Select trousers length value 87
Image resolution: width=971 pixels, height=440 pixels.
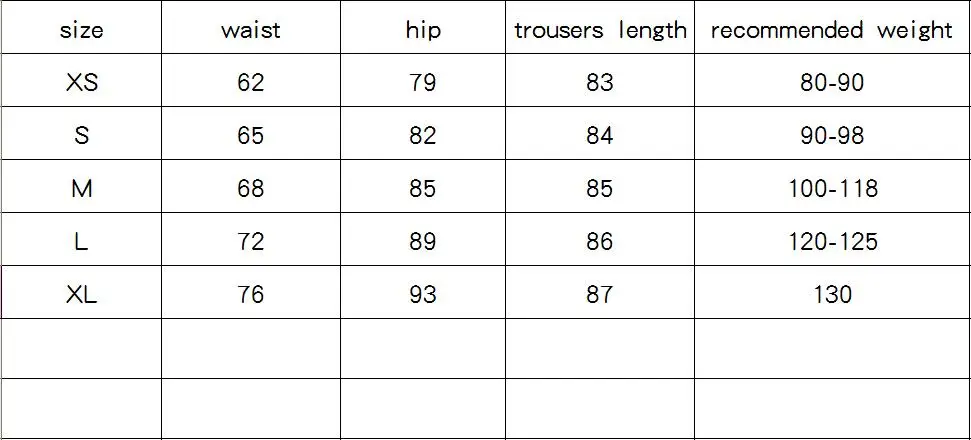[600, 293]
